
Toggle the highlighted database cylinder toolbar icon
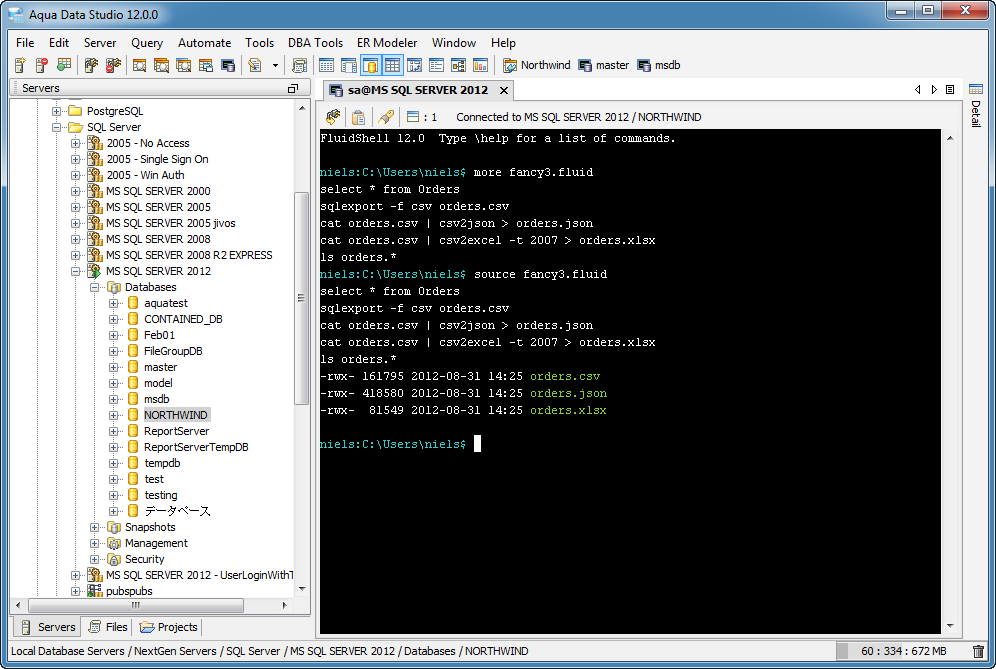point(370,65)
